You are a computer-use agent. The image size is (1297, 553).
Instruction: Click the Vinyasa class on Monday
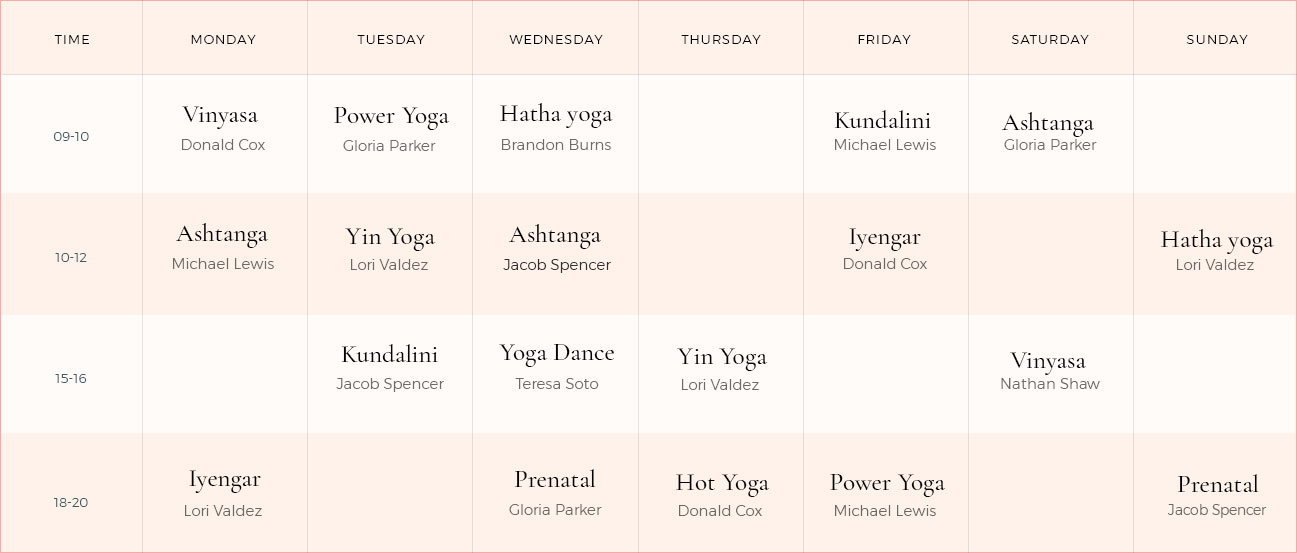(x=220, y=116)
